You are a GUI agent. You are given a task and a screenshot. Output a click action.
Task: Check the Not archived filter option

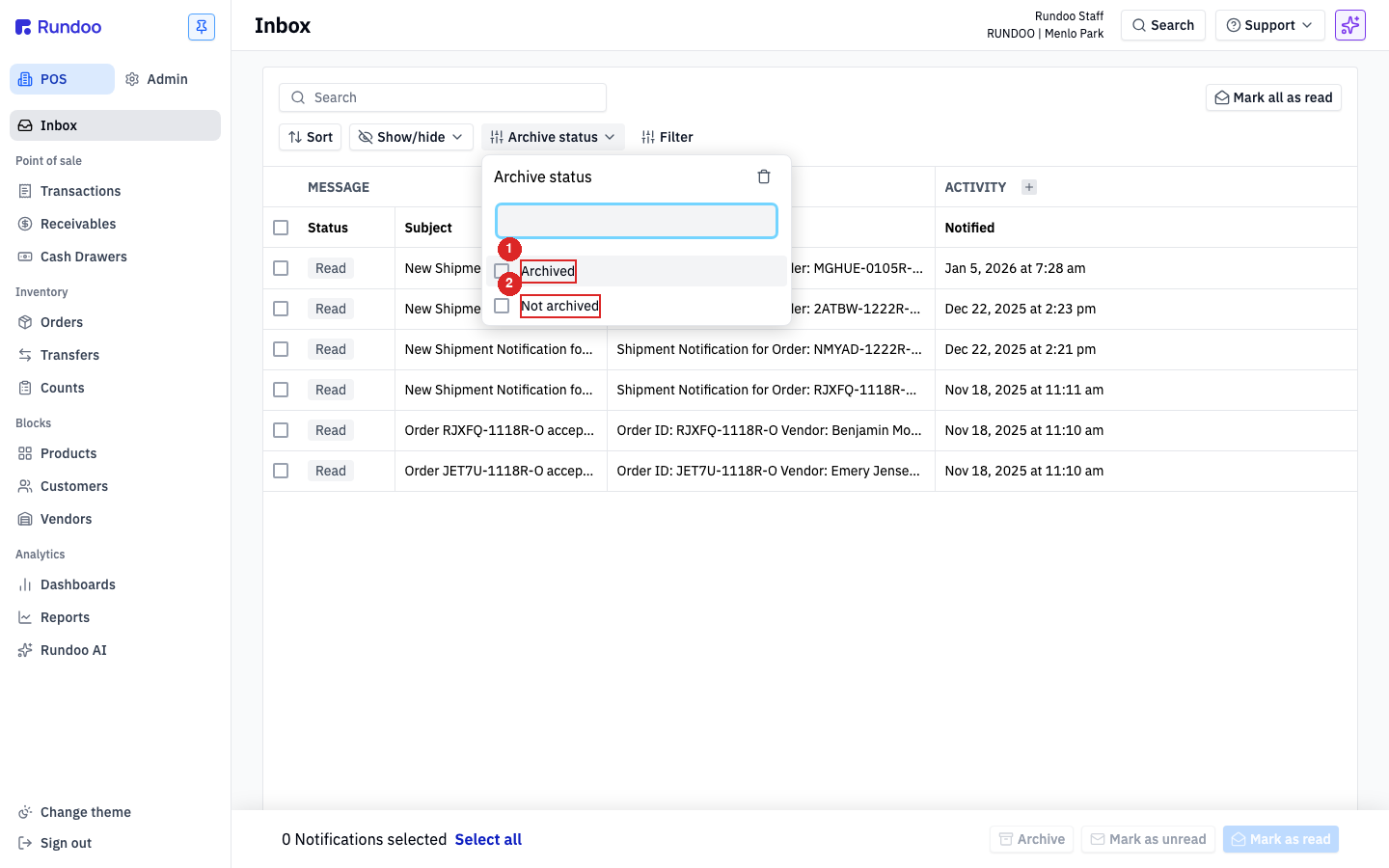(x=502, y=306)
